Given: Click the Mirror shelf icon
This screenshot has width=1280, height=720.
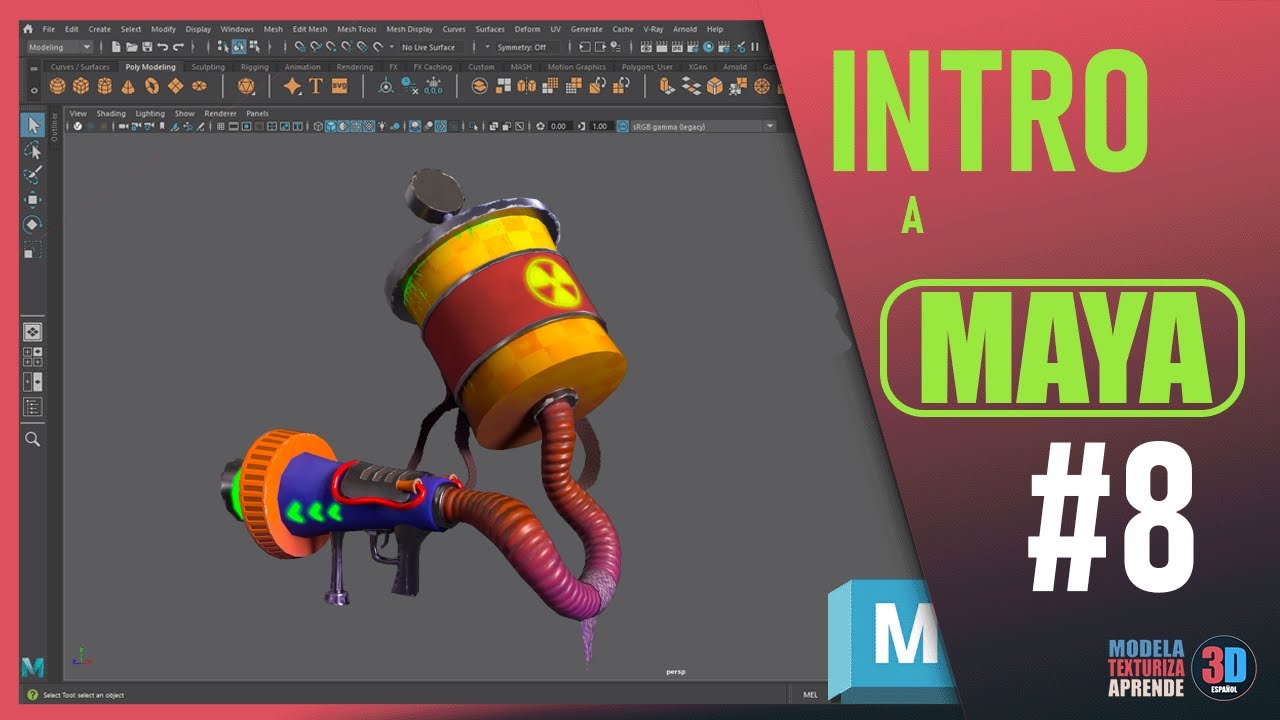Looking at the screenshot, I should tap(526, 86).
